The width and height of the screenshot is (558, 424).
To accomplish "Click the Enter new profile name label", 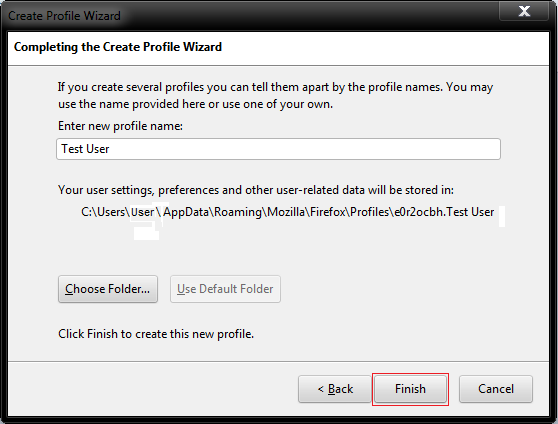I will (120, 126).
